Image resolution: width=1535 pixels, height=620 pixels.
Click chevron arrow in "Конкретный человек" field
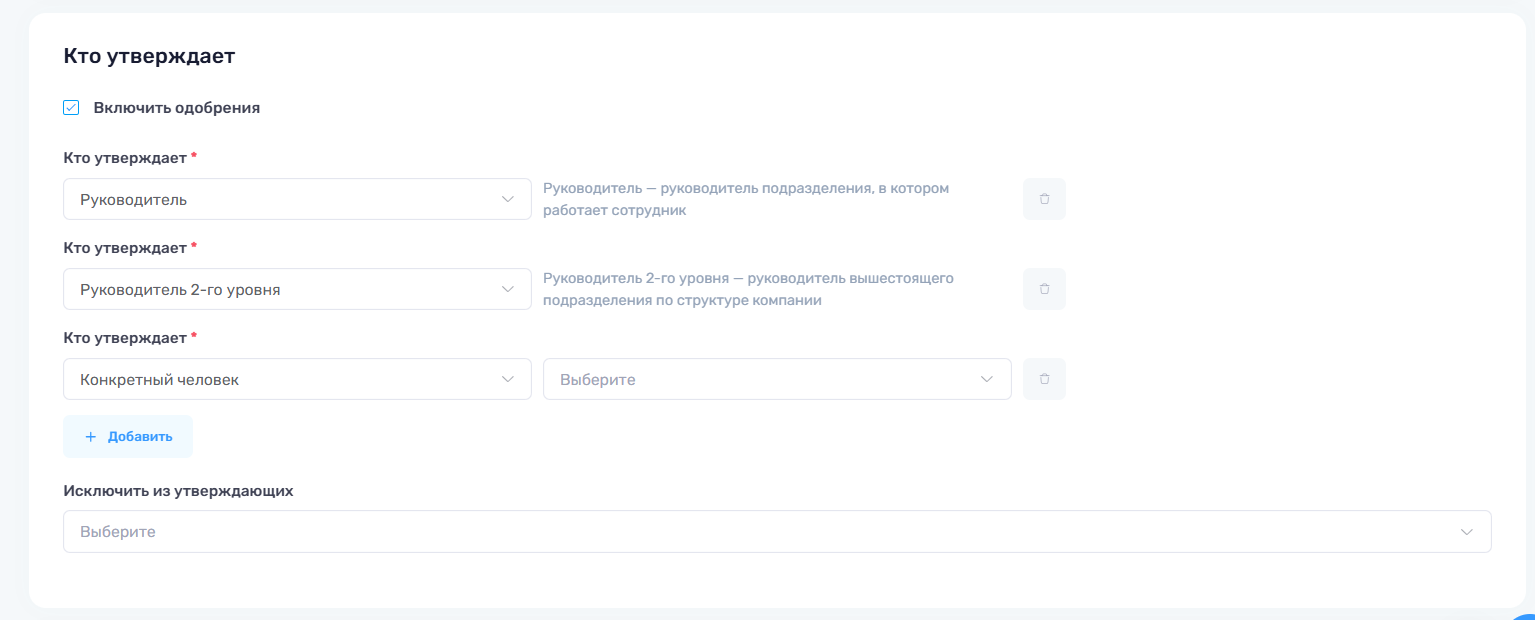click(x=507, y=379)
